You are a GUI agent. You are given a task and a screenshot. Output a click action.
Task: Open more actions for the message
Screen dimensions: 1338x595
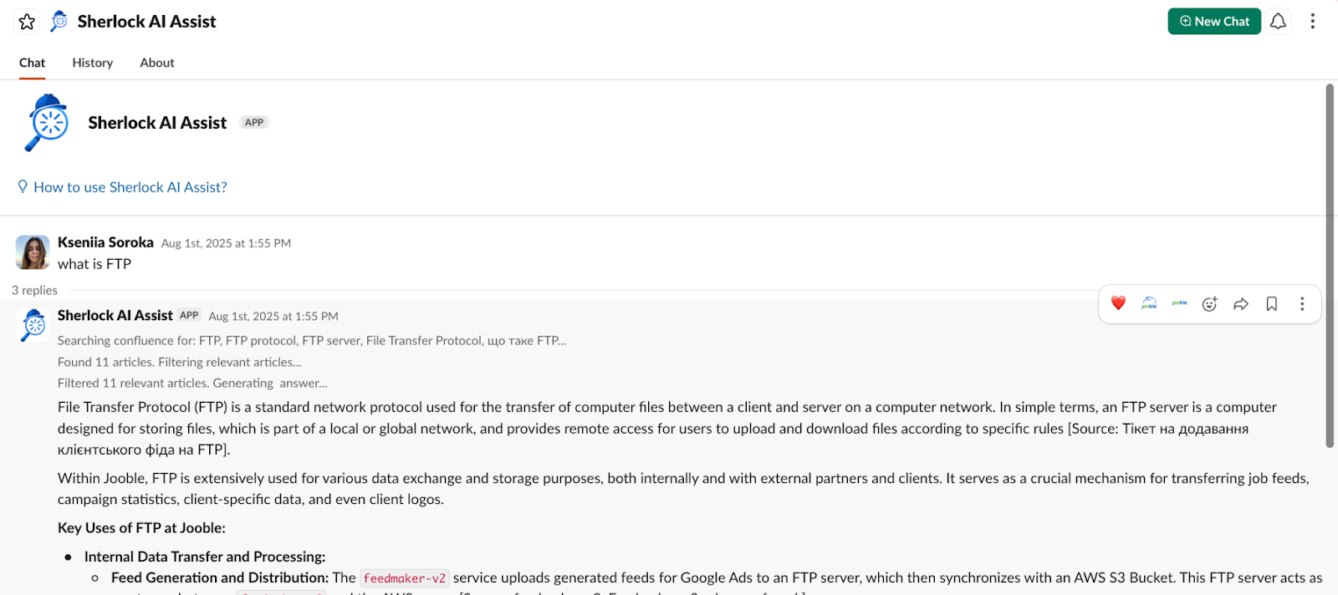(1302, 304)
